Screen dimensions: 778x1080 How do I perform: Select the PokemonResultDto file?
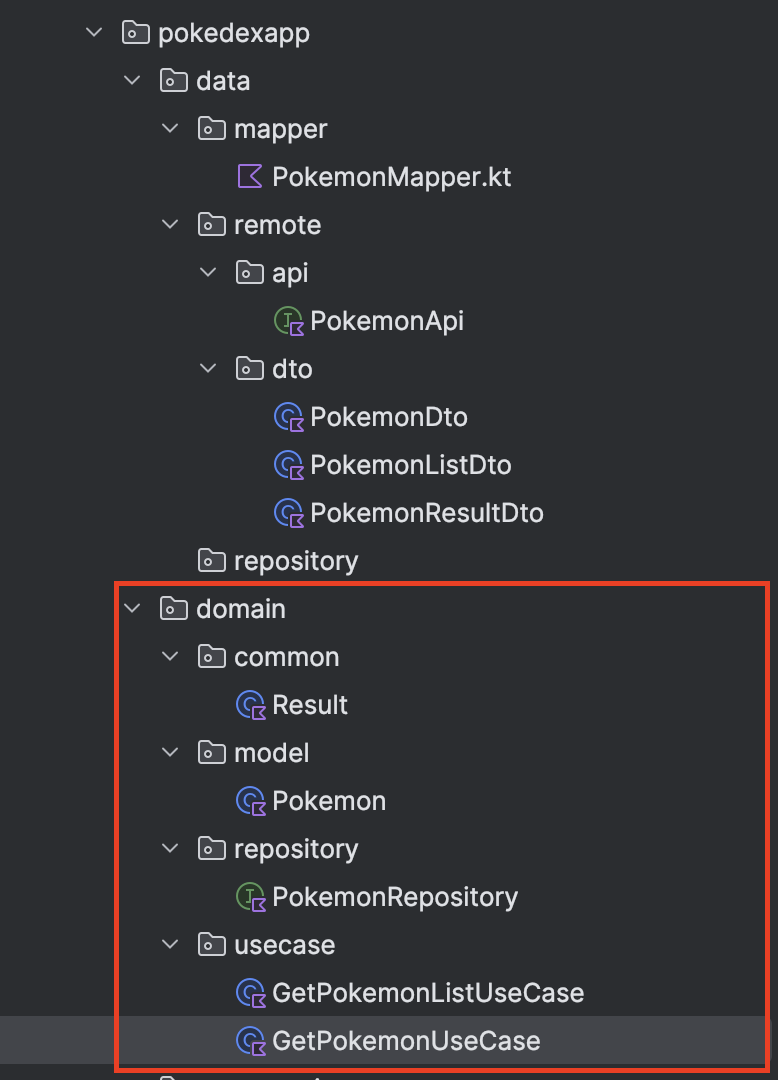point(427,513)
